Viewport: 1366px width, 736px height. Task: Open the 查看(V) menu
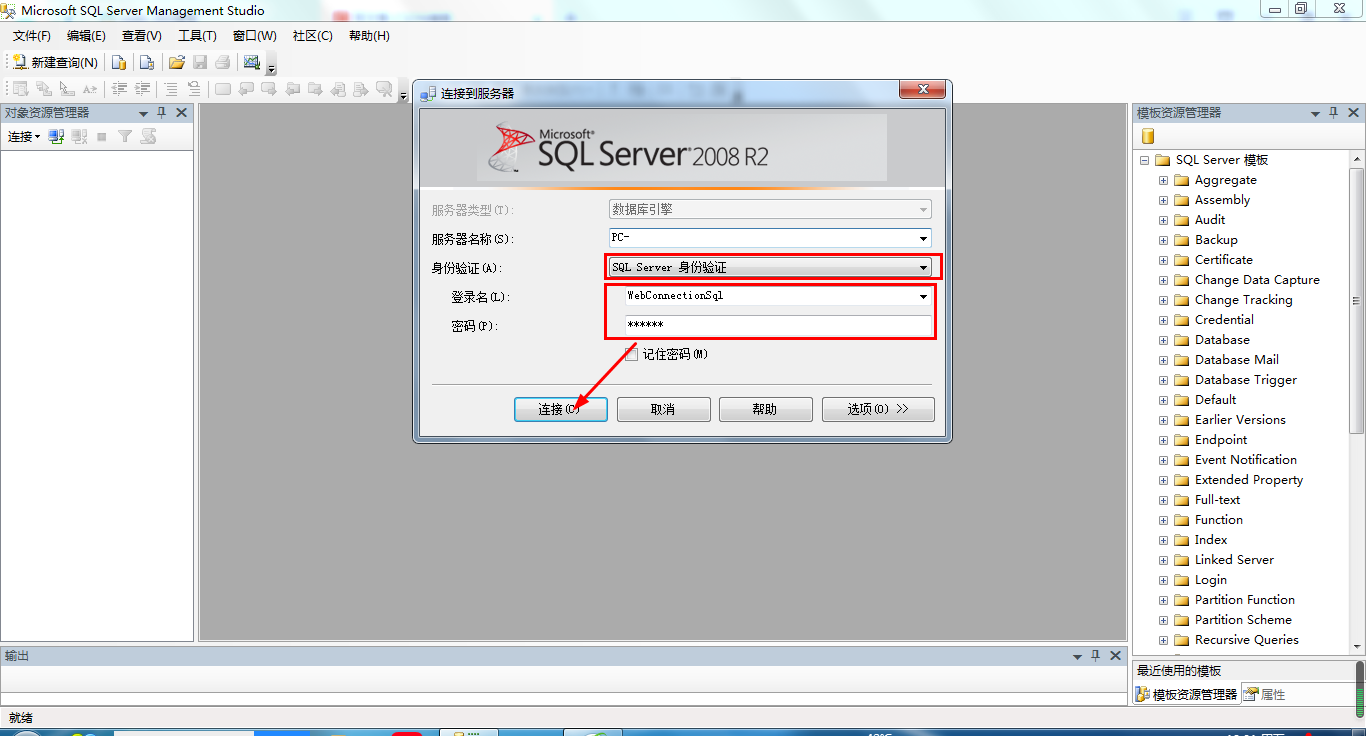[x=142, y=35]
